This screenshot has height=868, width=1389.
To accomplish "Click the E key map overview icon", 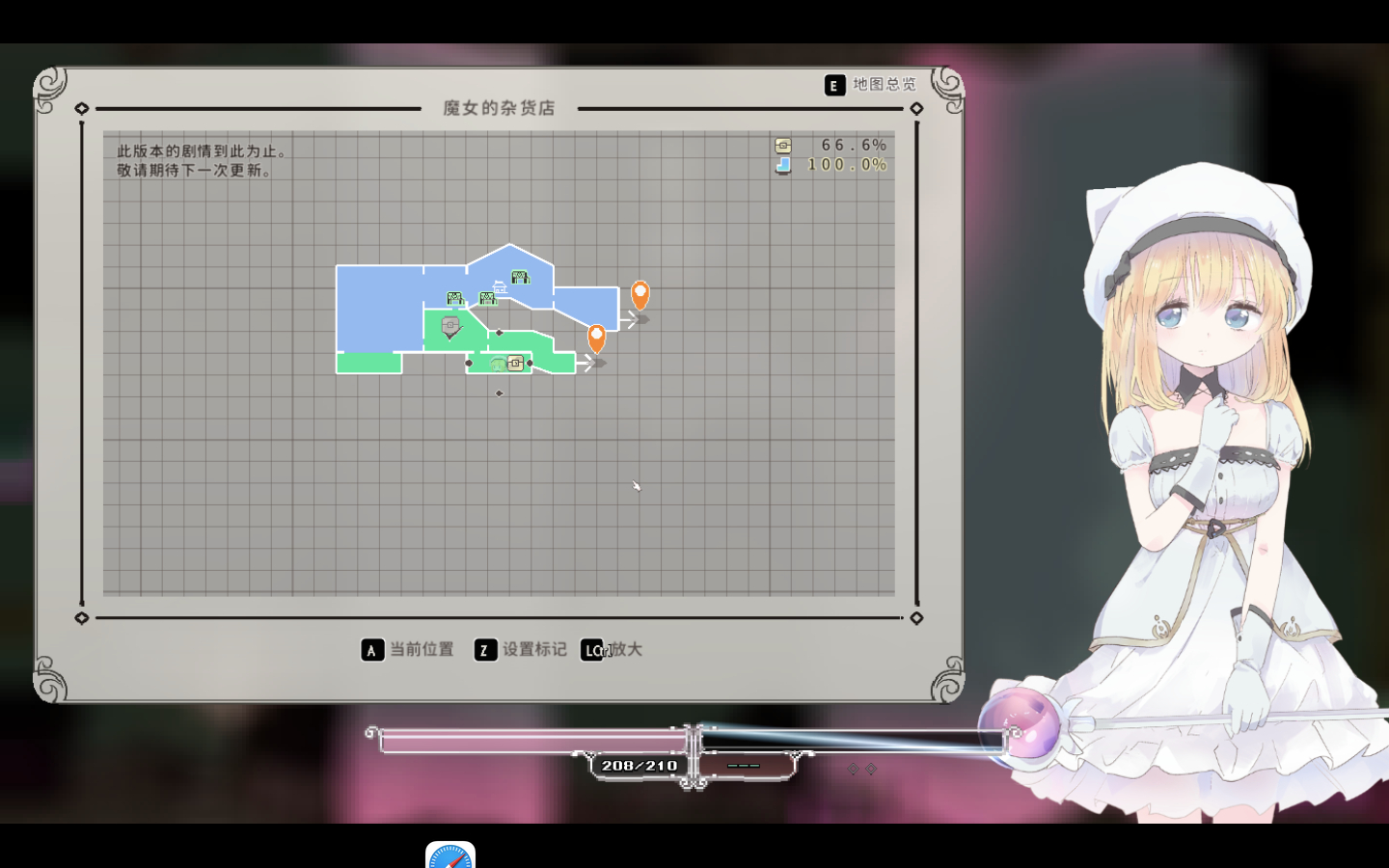I will pos(834,86).
